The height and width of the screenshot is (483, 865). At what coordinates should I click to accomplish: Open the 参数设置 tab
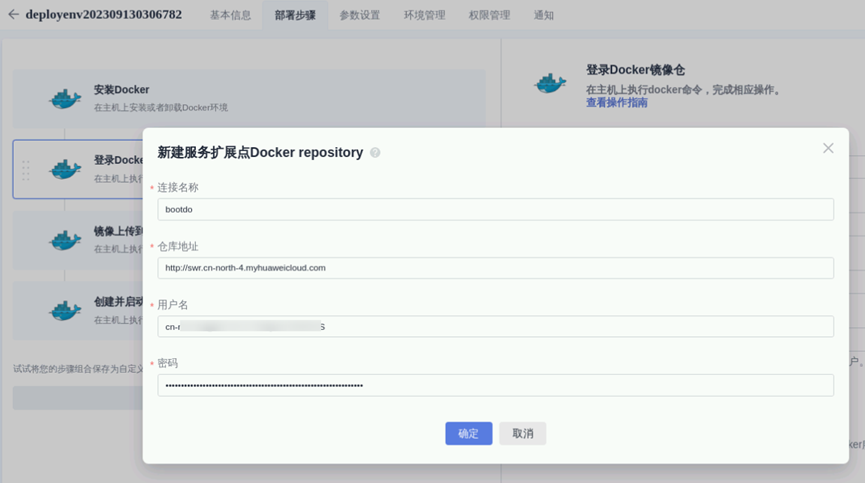point(360,15)
